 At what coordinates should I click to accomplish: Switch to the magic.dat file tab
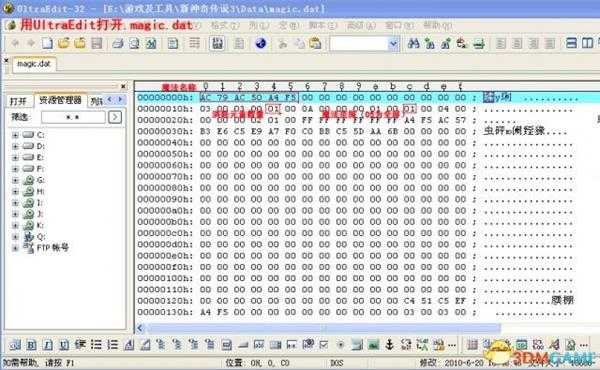click(34, 64)
